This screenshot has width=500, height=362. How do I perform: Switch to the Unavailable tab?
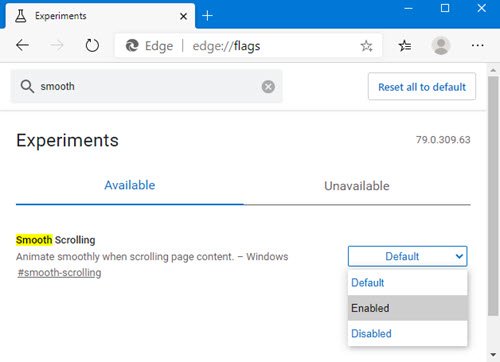[357, 186]
